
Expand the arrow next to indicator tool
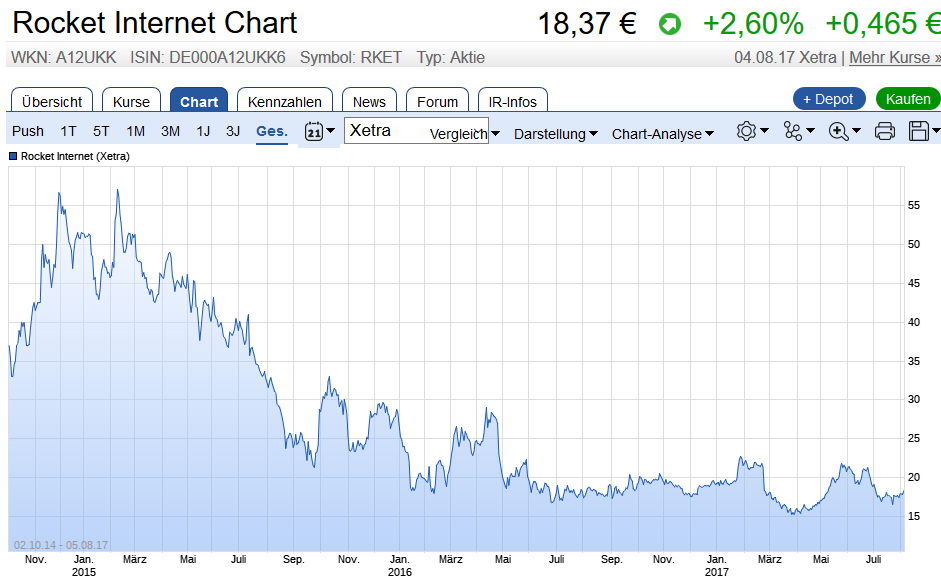click(810, 130)
